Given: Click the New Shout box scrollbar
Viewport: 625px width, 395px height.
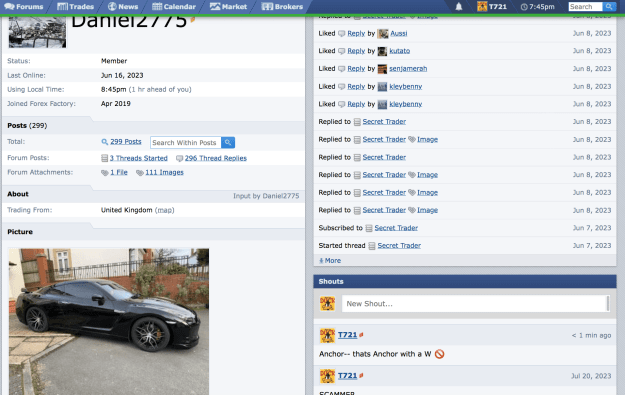Looking at the screenshot, I should coord(607,304).
